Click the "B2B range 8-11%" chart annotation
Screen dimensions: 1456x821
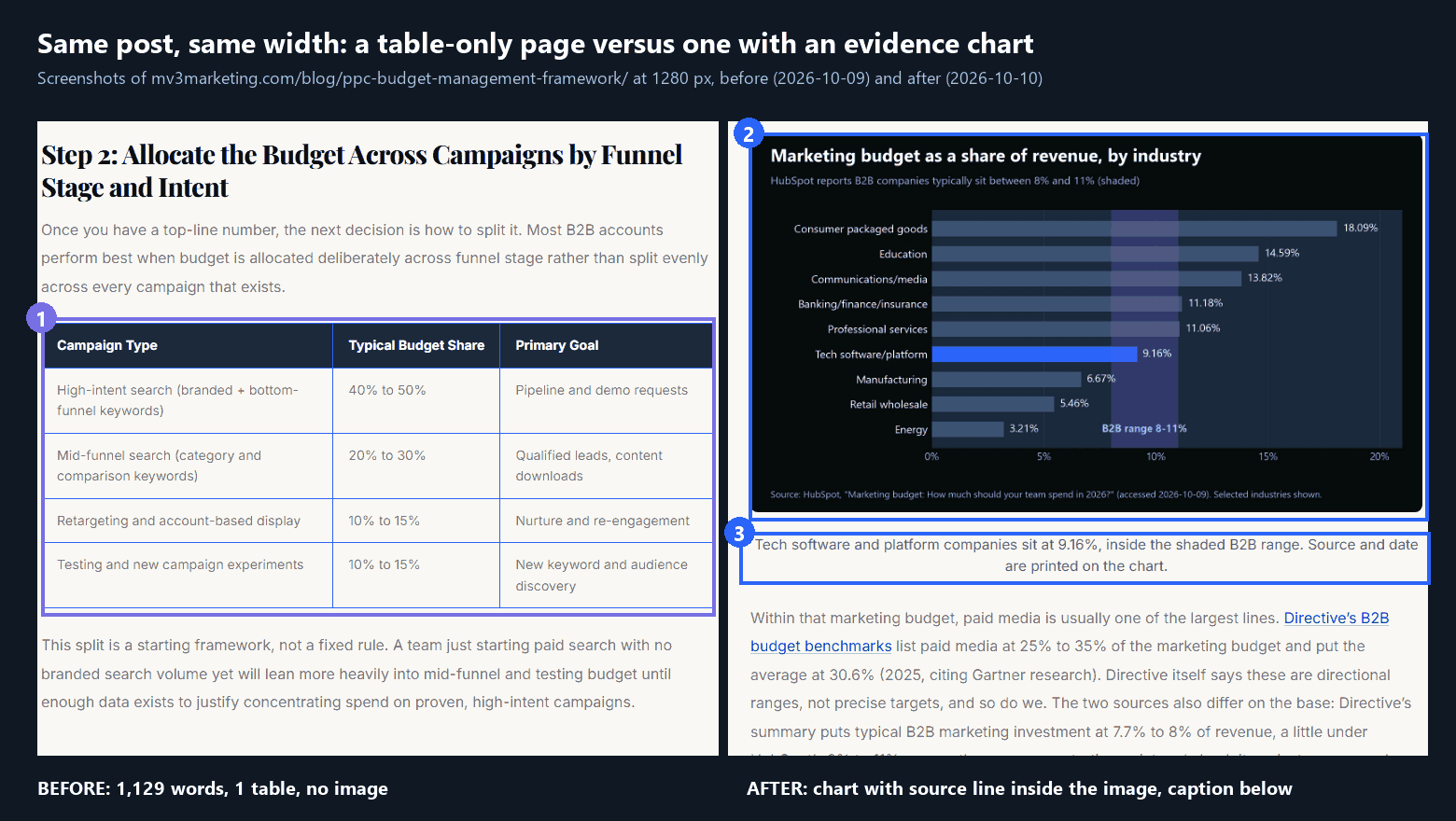click(x=1144, y=429)
